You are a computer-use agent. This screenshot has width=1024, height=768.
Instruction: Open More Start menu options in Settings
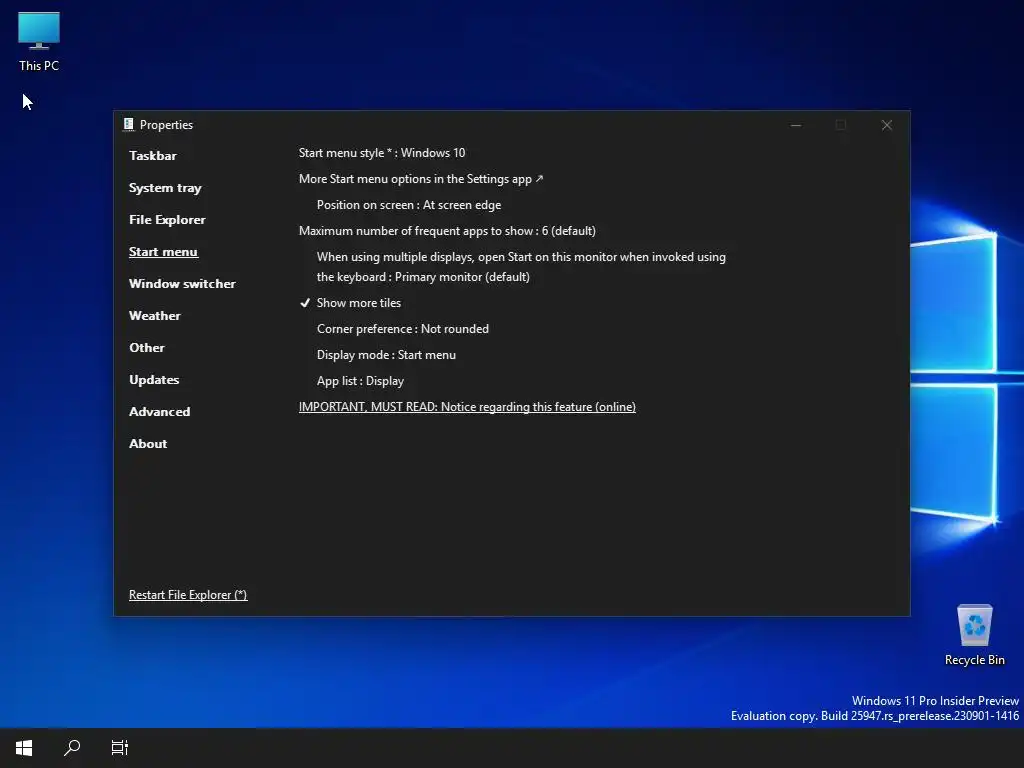pyautogui.click(x=421, y=179)
